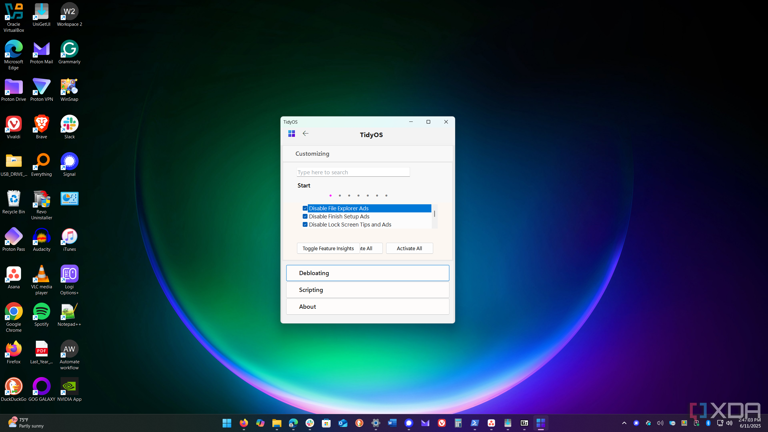Click the first pink page indicator dot
Screen dimensions: 768x432
coord(330,196)
